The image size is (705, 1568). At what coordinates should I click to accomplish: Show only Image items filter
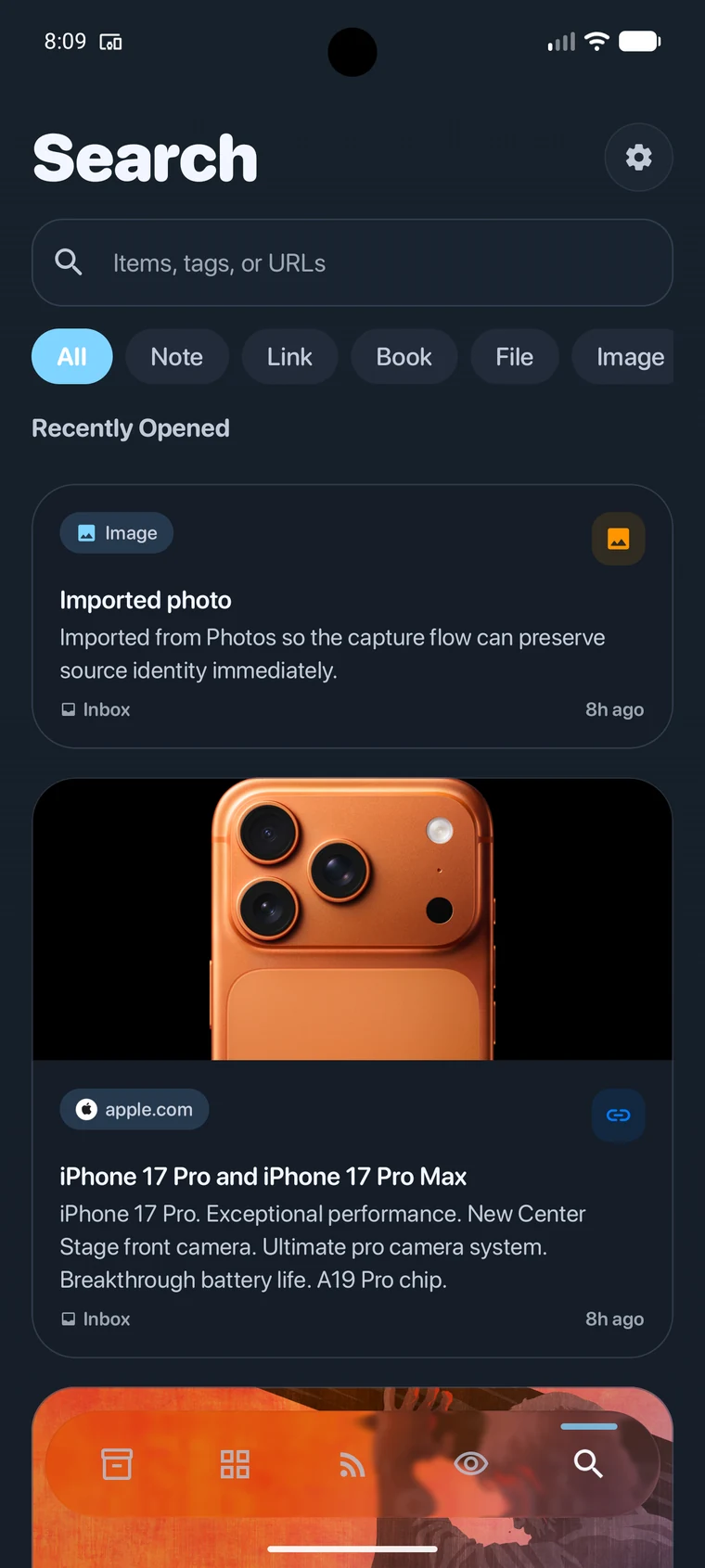(x=629, y=357)
